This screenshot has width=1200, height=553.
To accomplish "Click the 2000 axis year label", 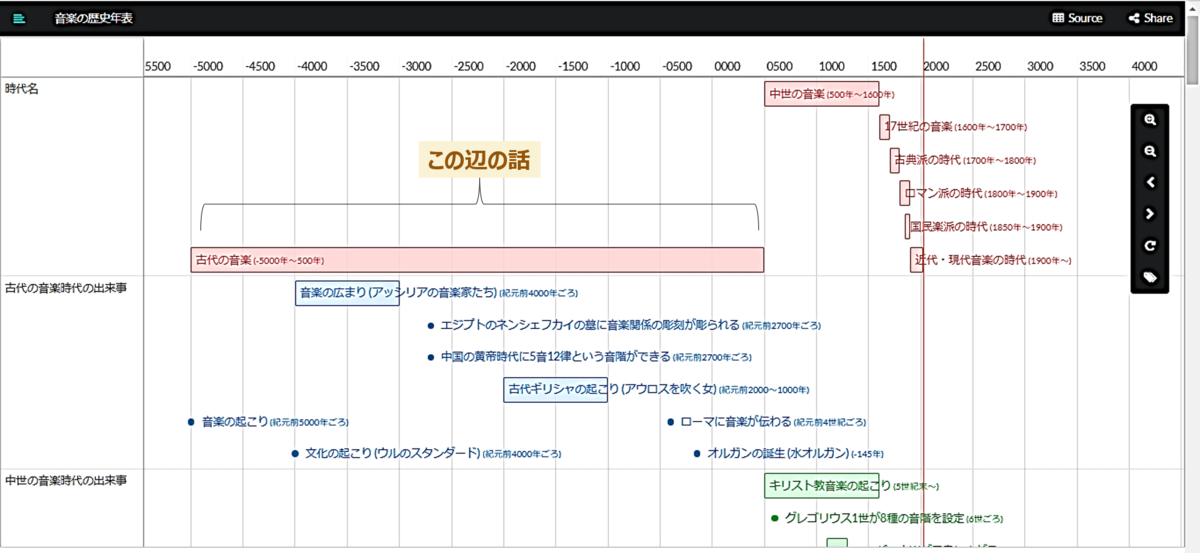I will coord(936,66).
